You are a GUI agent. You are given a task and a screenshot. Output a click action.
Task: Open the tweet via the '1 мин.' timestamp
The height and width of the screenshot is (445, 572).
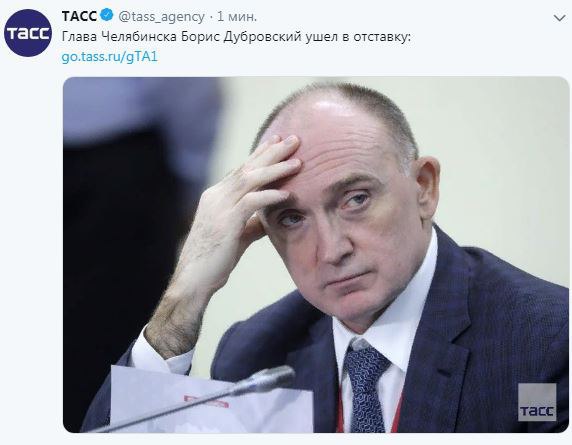pyautogui.click(x=237, y=16)
